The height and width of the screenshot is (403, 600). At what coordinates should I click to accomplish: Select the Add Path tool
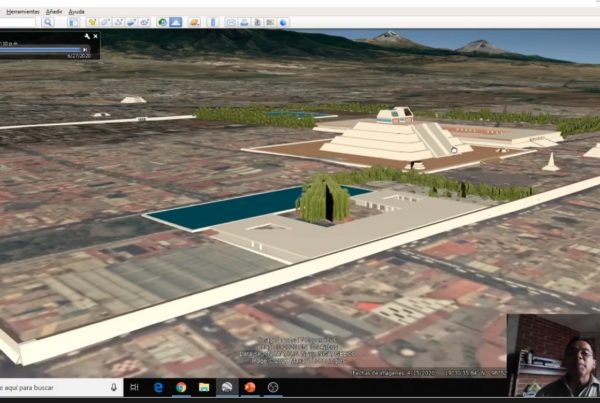click(119, 21)
